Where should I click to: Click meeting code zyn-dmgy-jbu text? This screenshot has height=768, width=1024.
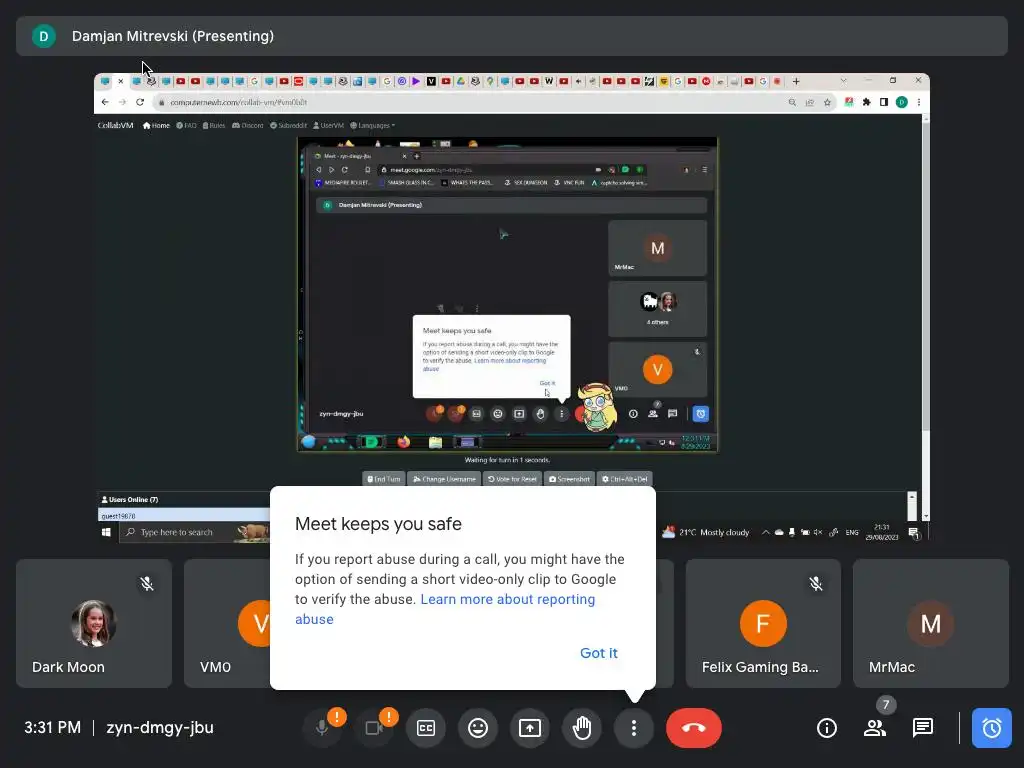click(x=160, y=728)
